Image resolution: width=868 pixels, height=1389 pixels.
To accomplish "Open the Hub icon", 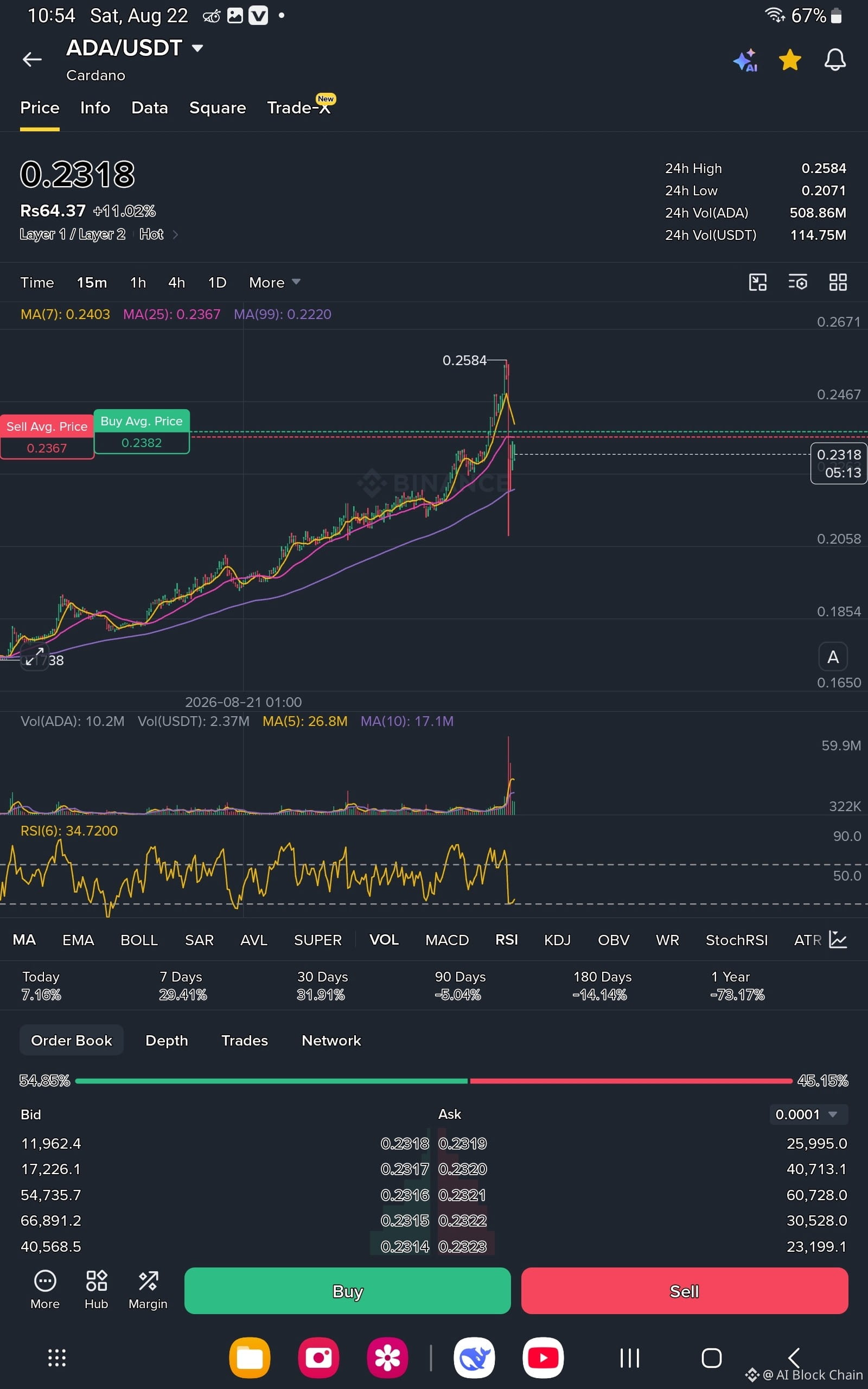I will point(97,1289).
